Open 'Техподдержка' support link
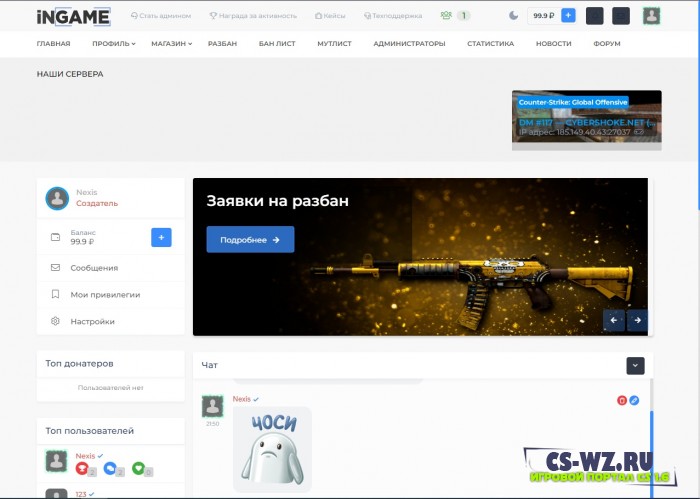The width and height of the screenshot is (700, 499). click(393, 16)
